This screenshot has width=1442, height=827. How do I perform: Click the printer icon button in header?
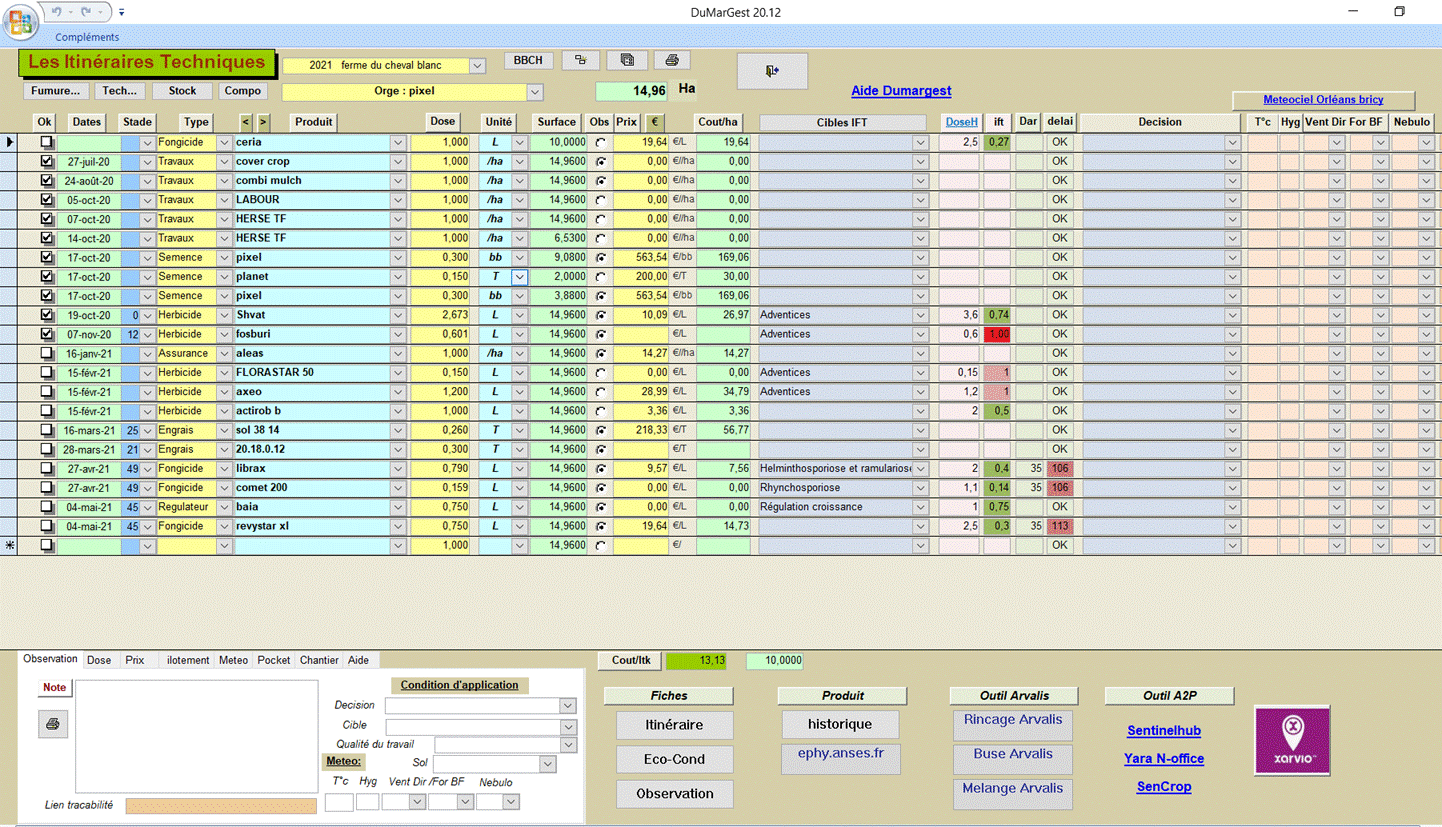(672, 60)
